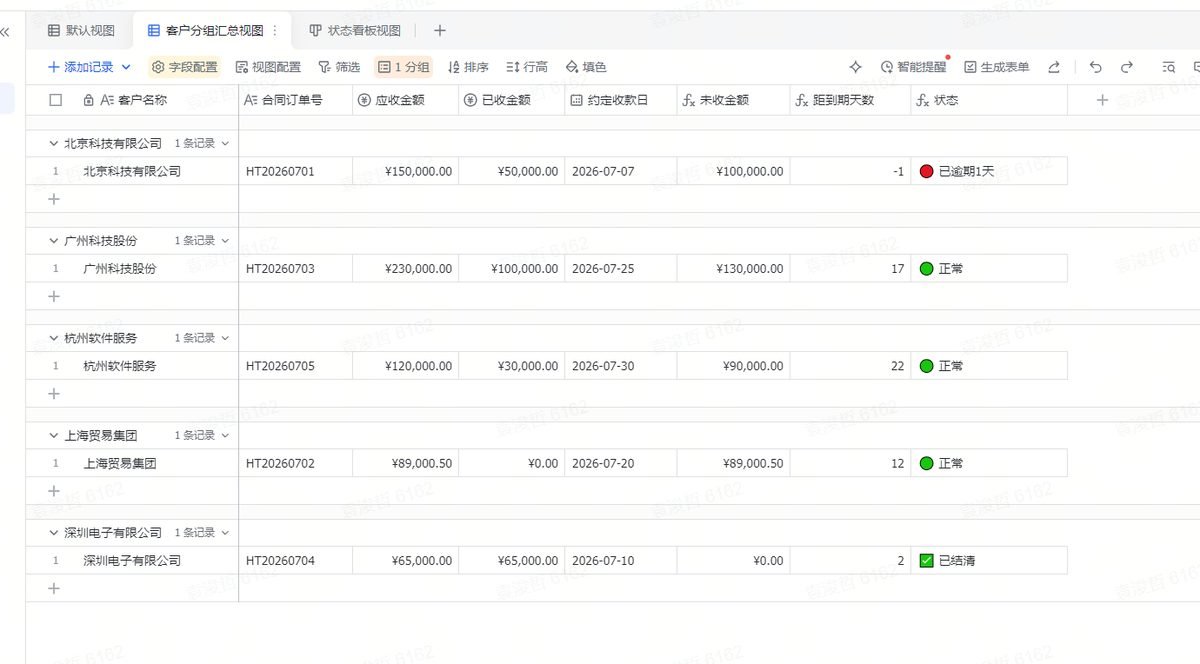
Task: Switch to the 默认视图 tab
Action: [82, 31]
